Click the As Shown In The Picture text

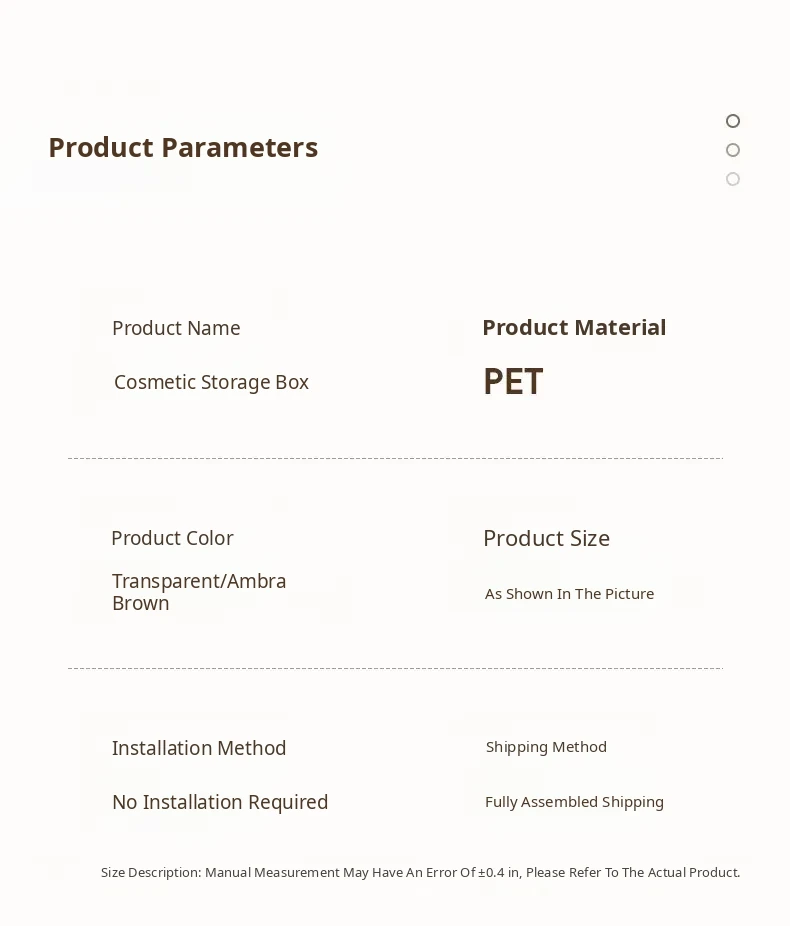coord(569,594)
